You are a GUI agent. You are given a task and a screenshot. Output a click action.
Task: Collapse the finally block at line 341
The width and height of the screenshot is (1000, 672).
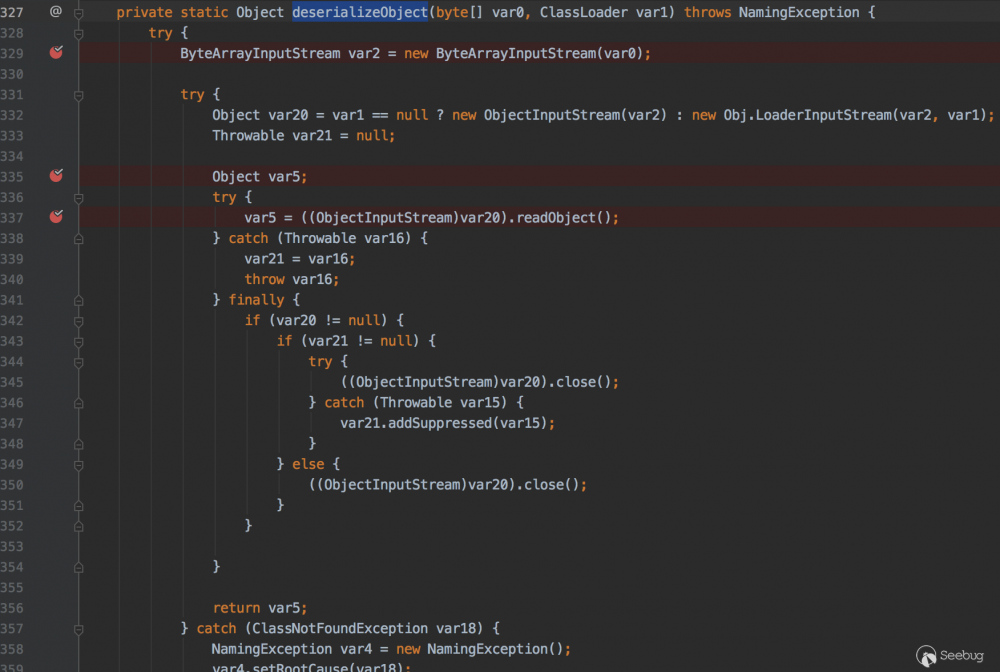[x=78, y=300]
